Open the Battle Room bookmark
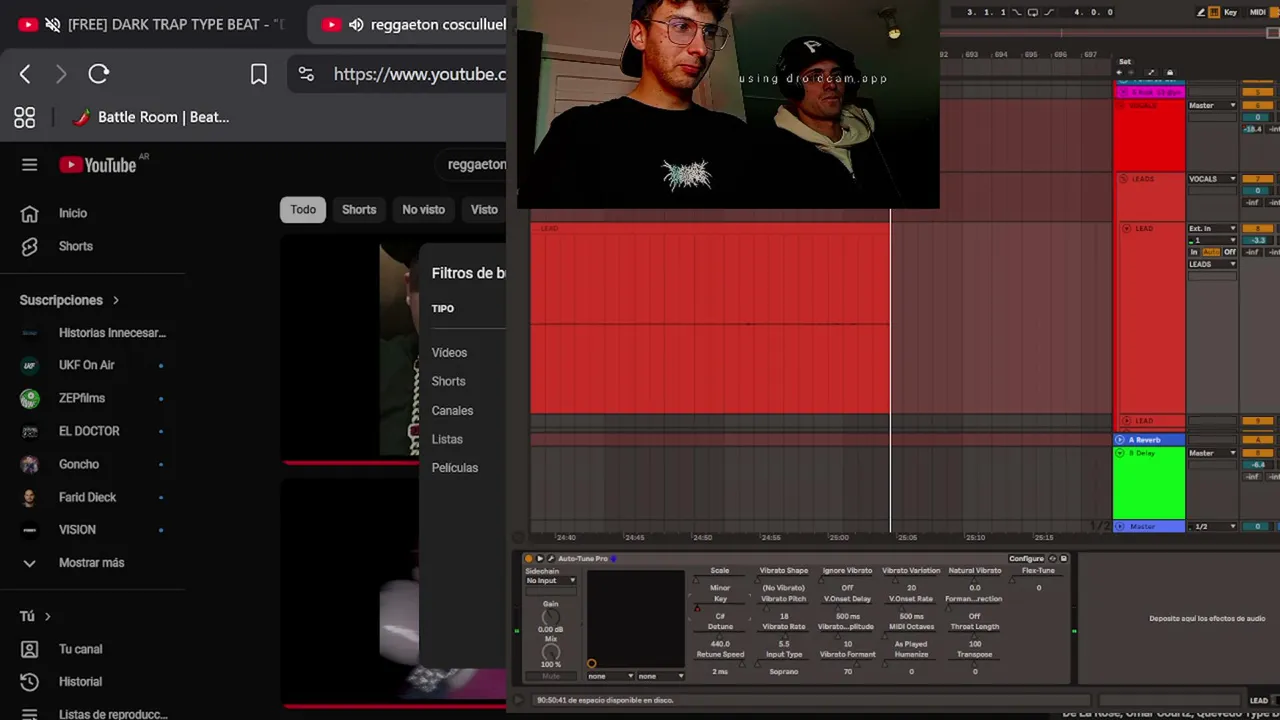The width and height of the screenshot is (1280, 720). click(151, 117)
